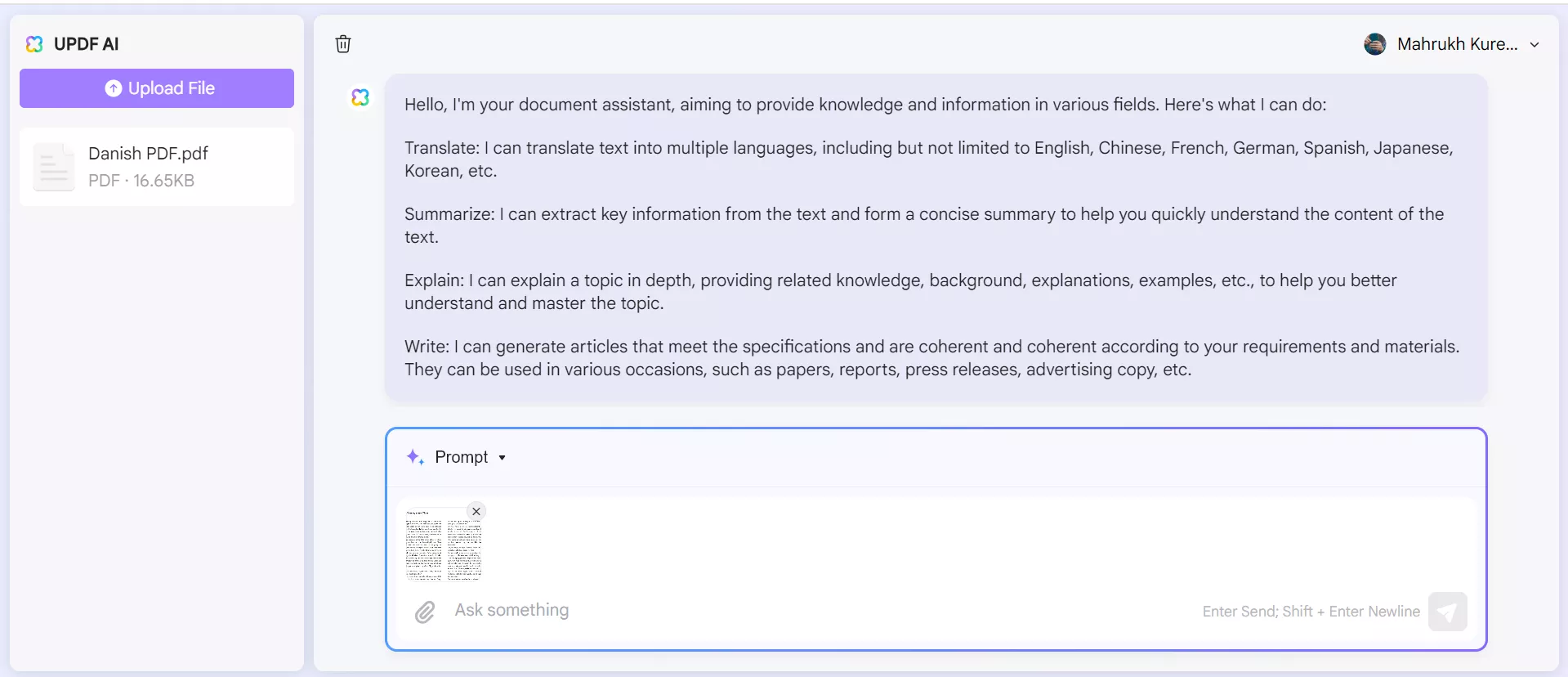
Task: Remove the attached thumbnail with the X
Action: 476,511
